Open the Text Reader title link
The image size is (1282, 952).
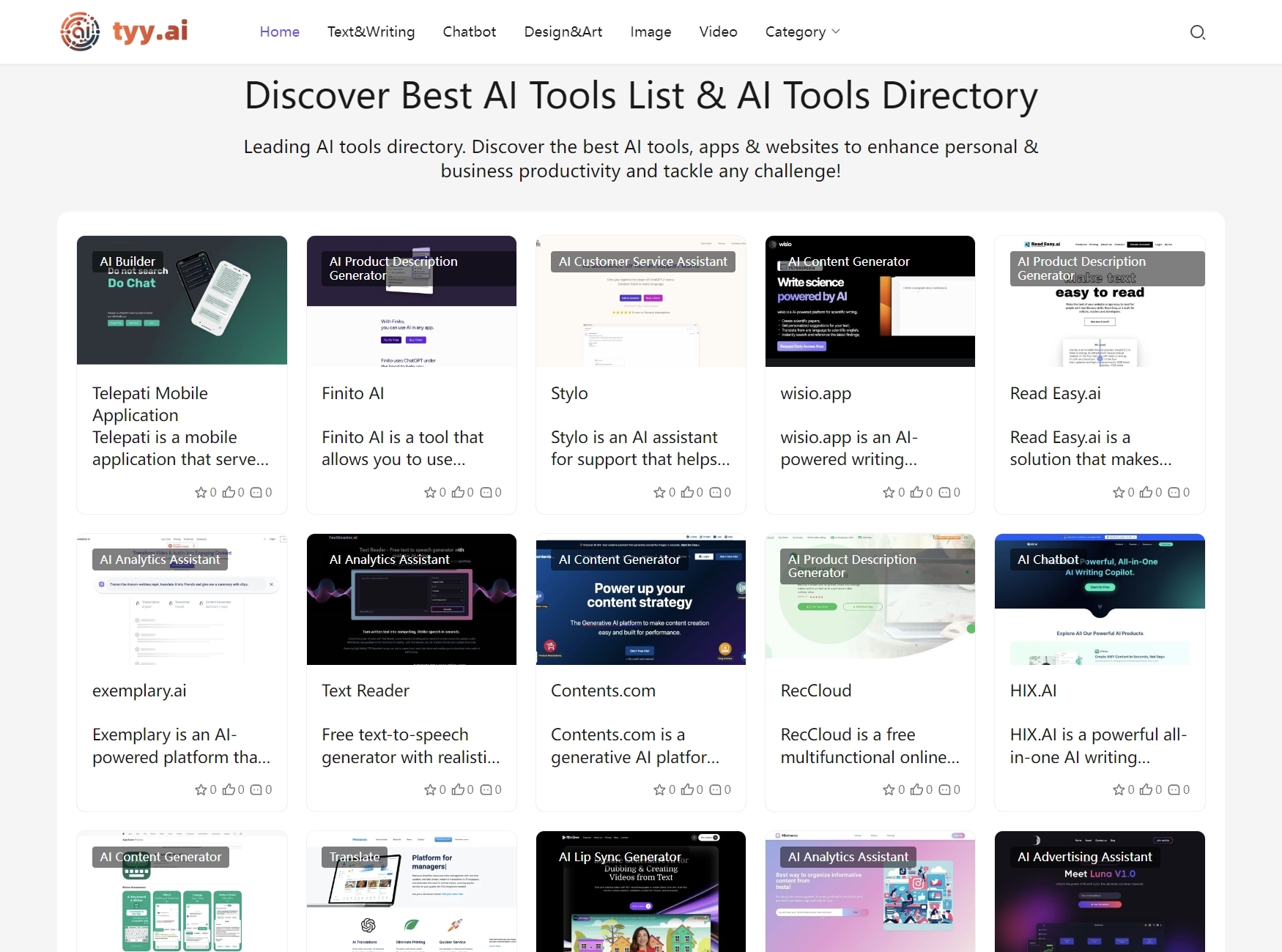[x=365, y=691]
